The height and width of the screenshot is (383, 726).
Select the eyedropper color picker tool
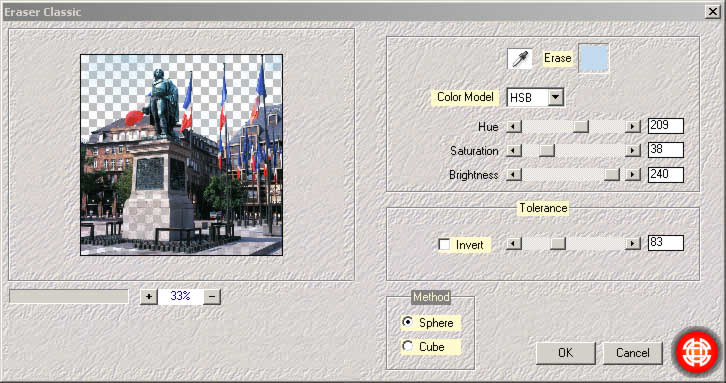click(x=519, y=59)
